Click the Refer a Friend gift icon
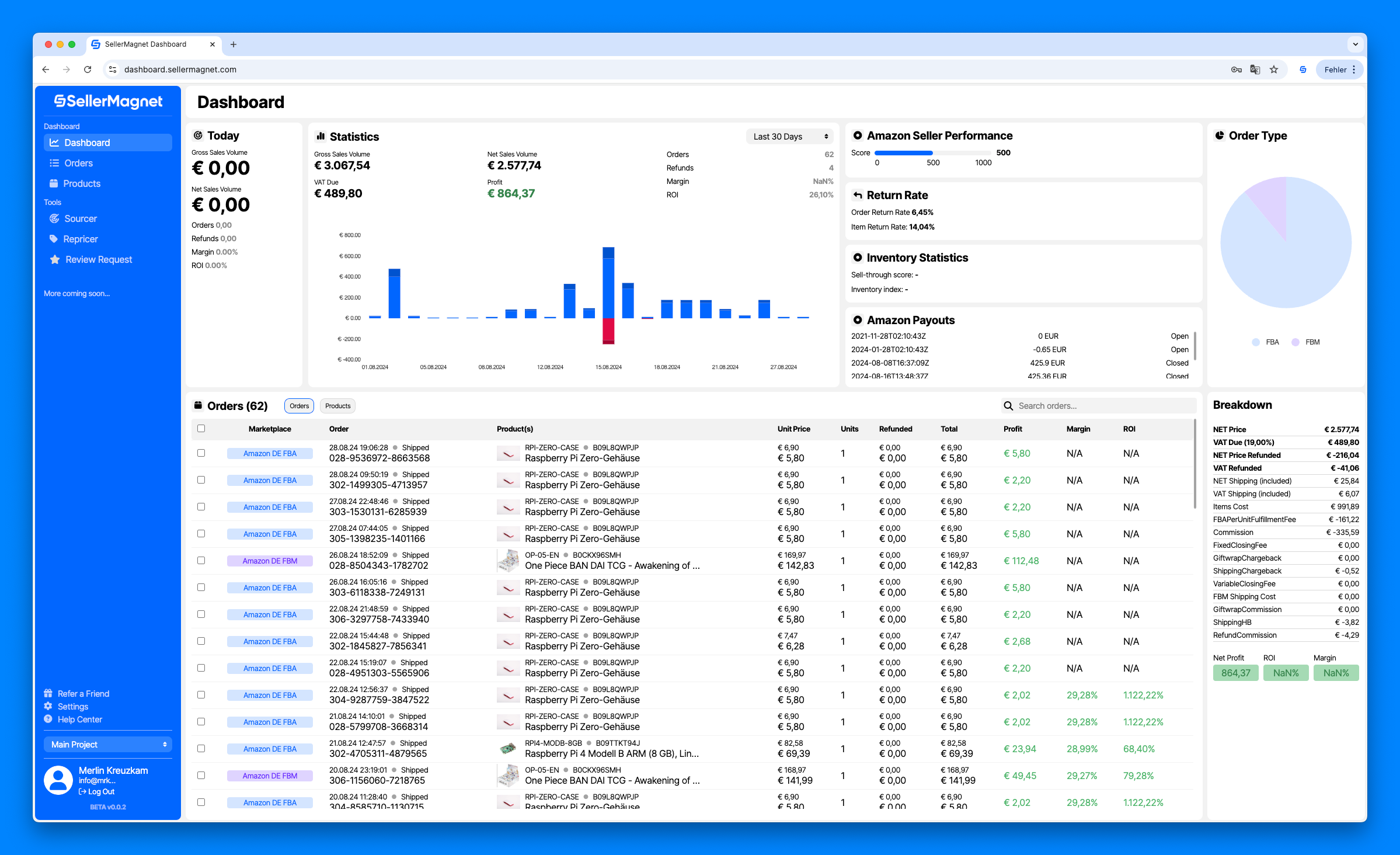This screenshot has height=855, width=1400. click(x=48, y=693)
